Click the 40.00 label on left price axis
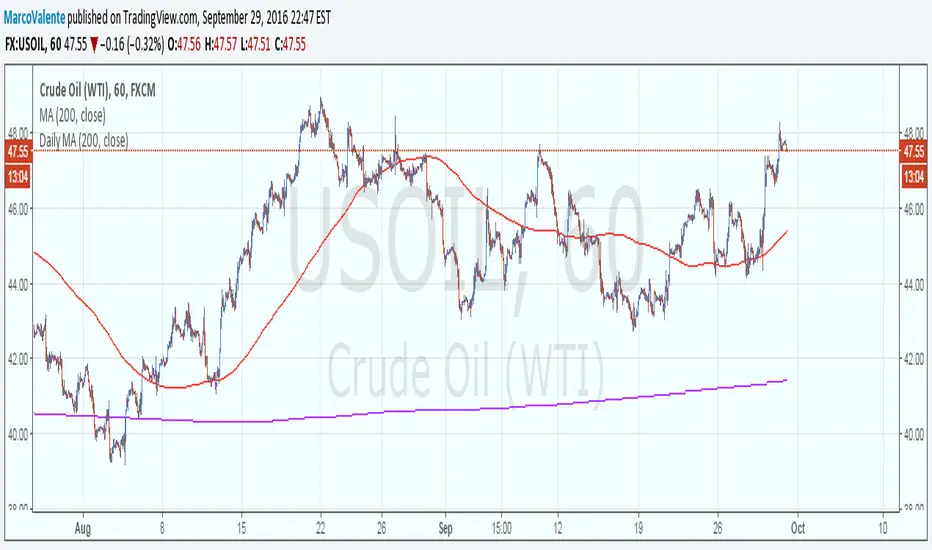 pos(18,435)
